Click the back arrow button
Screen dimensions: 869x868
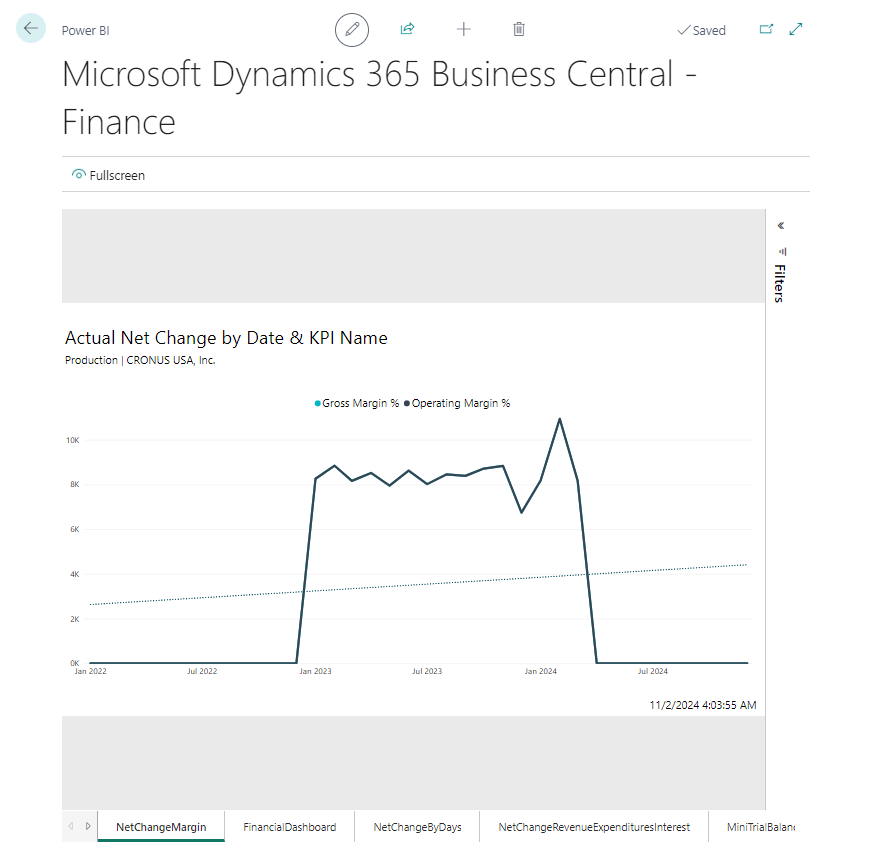31,29
